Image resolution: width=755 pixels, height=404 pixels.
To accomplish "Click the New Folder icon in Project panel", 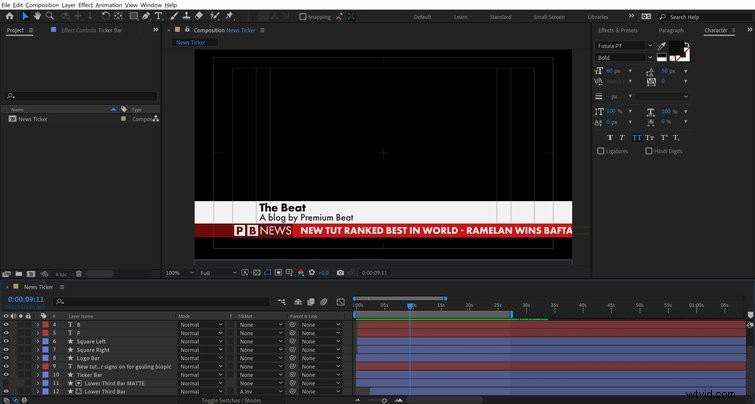I will [x=19, y=274].
